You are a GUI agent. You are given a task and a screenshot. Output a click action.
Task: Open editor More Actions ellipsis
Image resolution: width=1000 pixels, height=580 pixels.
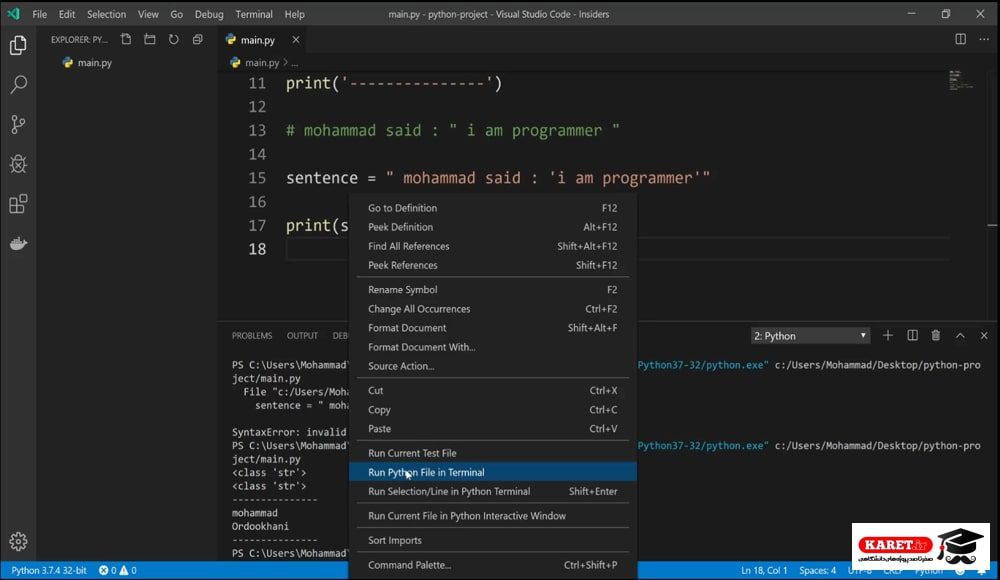pos(984,39)
